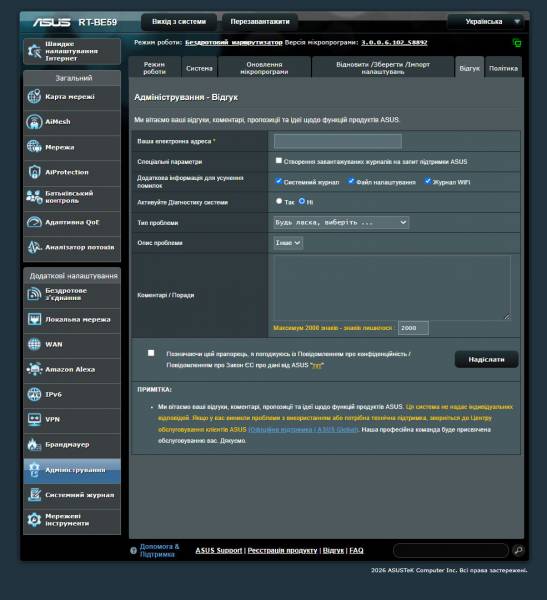The width and height of the screenshot is (547, 600).
Task: Enable ASUS support downloadable logs checkbox
Action: click(x=279, y=161)
